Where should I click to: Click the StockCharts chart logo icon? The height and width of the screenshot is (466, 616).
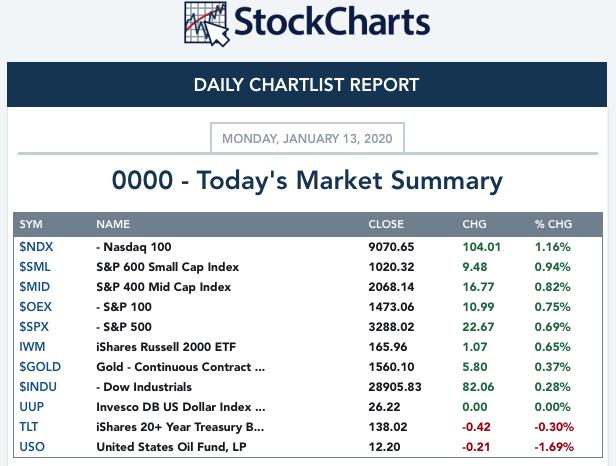pos(207,24)
